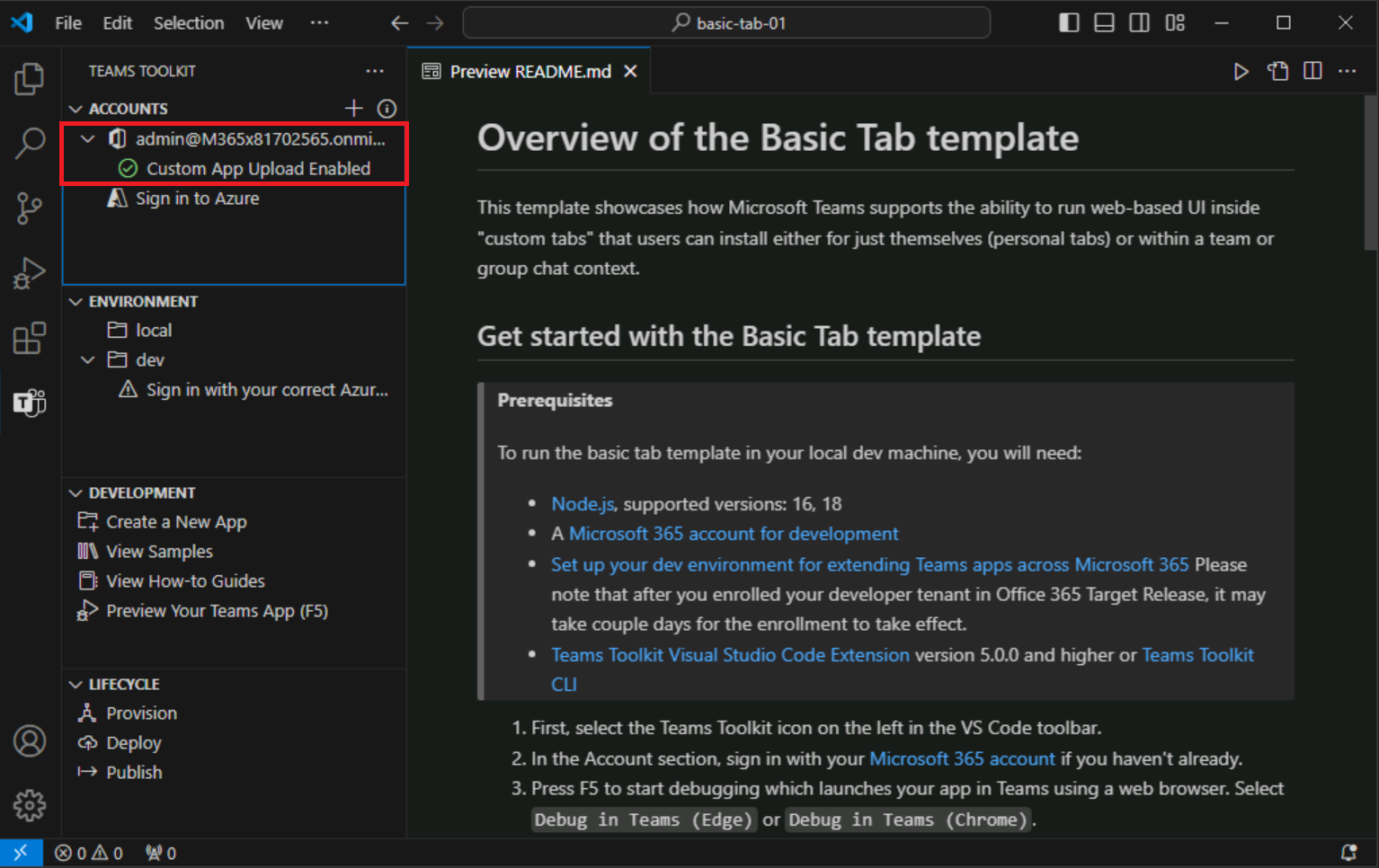
Task: Open Microsoft 365 account for development link
Action: [734, 534]
